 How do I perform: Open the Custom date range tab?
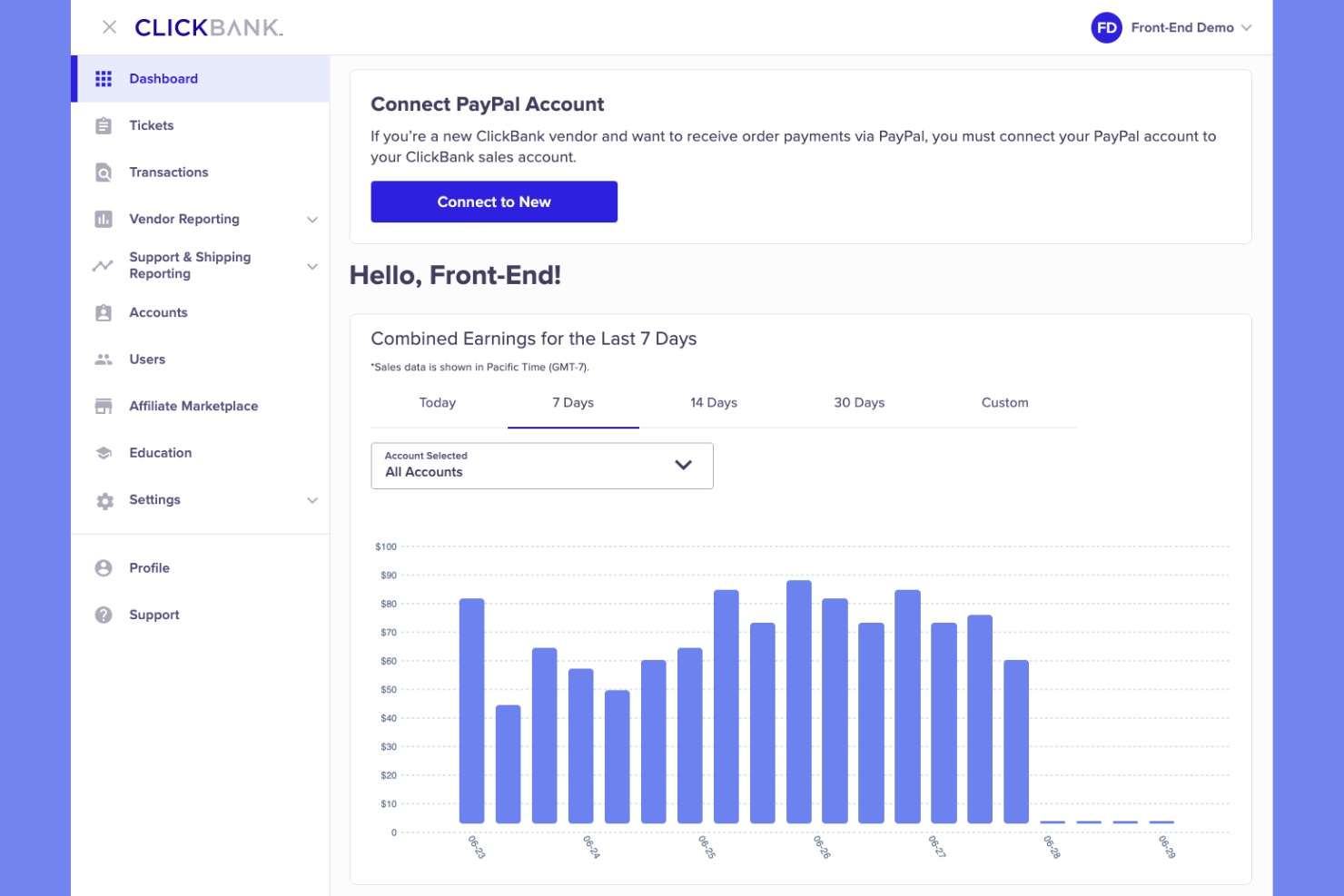click(x=1005, y=403)
